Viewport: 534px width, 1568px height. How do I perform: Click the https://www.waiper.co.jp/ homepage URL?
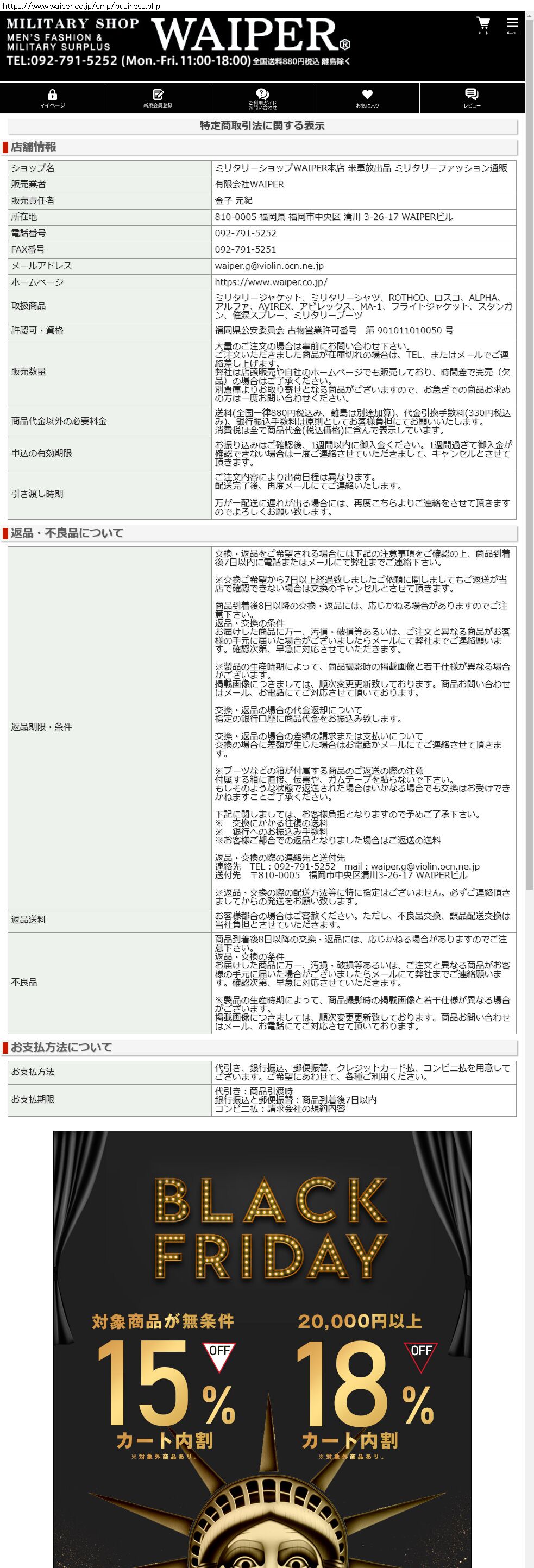(x=271, y=282)
